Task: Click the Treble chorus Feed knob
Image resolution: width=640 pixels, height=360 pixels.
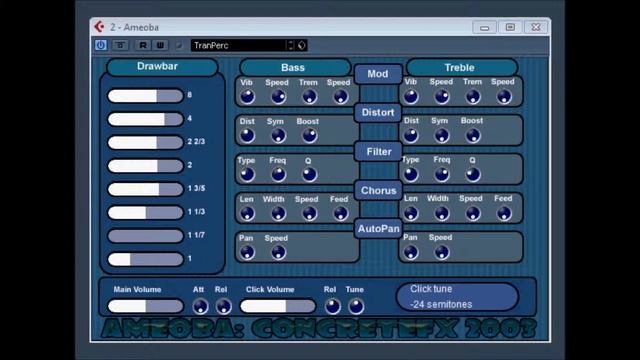Action: pos(504,213)
